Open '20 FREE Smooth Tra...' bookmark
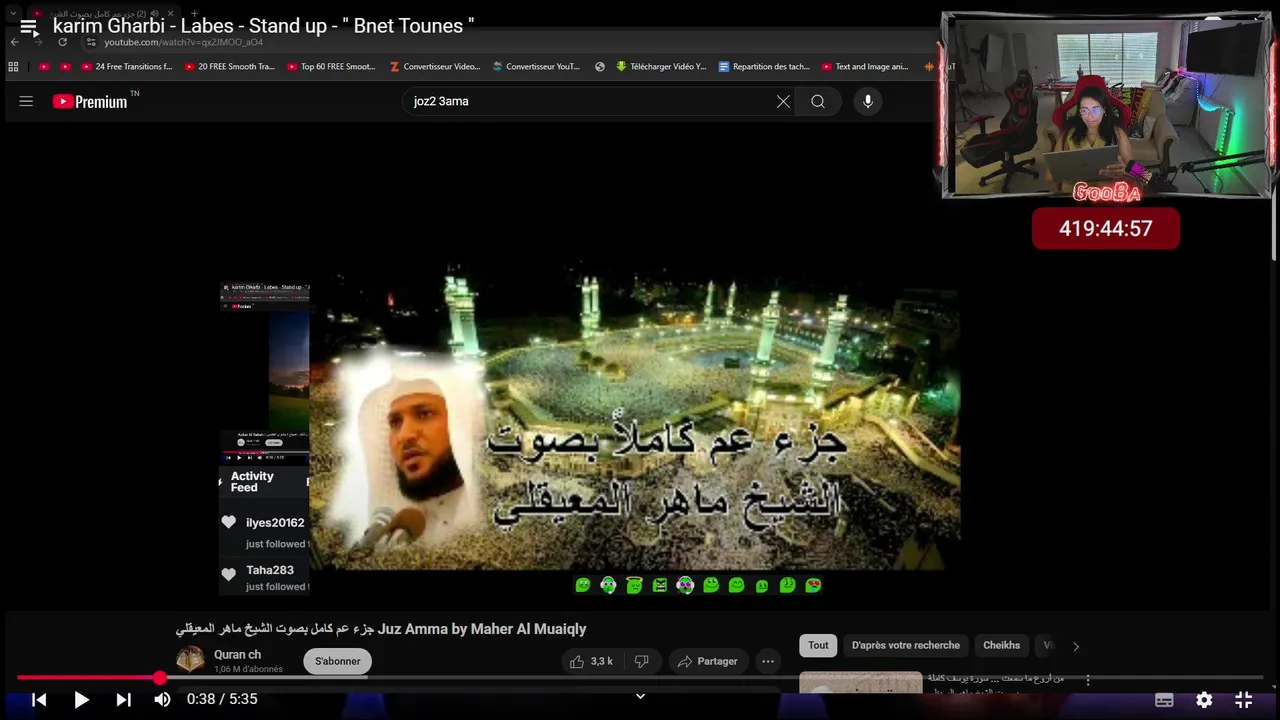 pos(229,67)
